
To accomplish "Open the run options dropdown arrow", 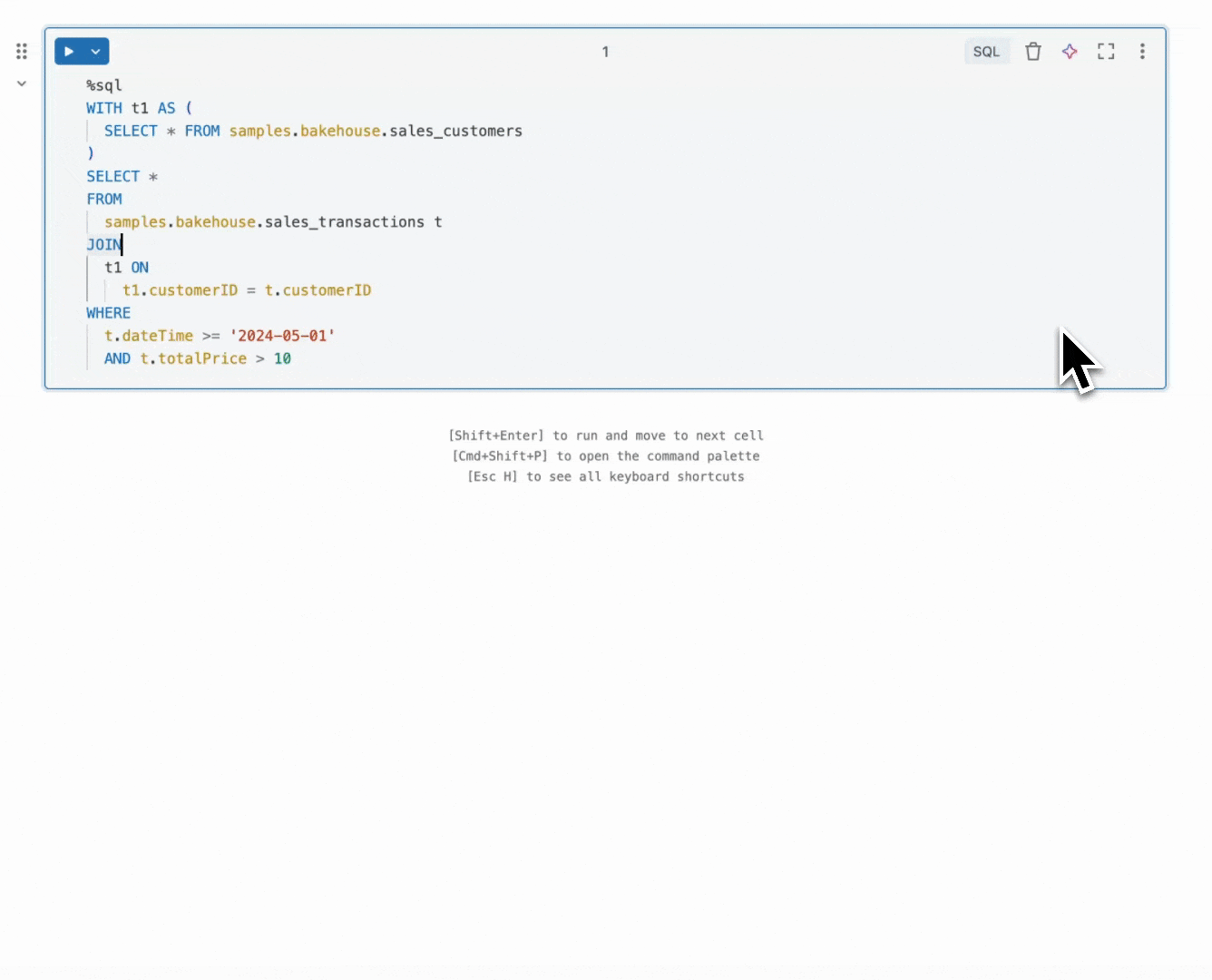I will pos(94,51).
